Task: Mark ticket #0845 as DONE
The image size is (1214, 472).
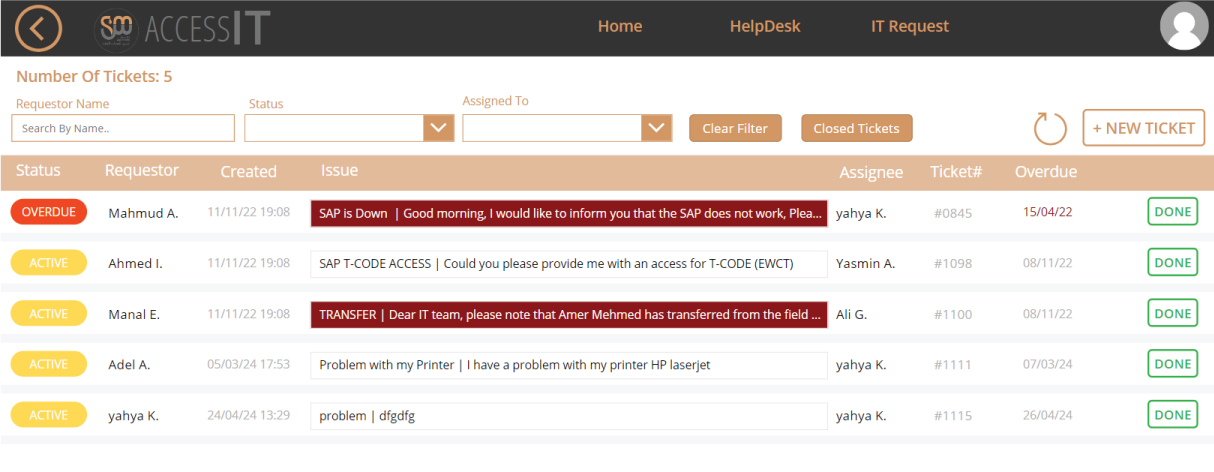Action: (1172, 212)
